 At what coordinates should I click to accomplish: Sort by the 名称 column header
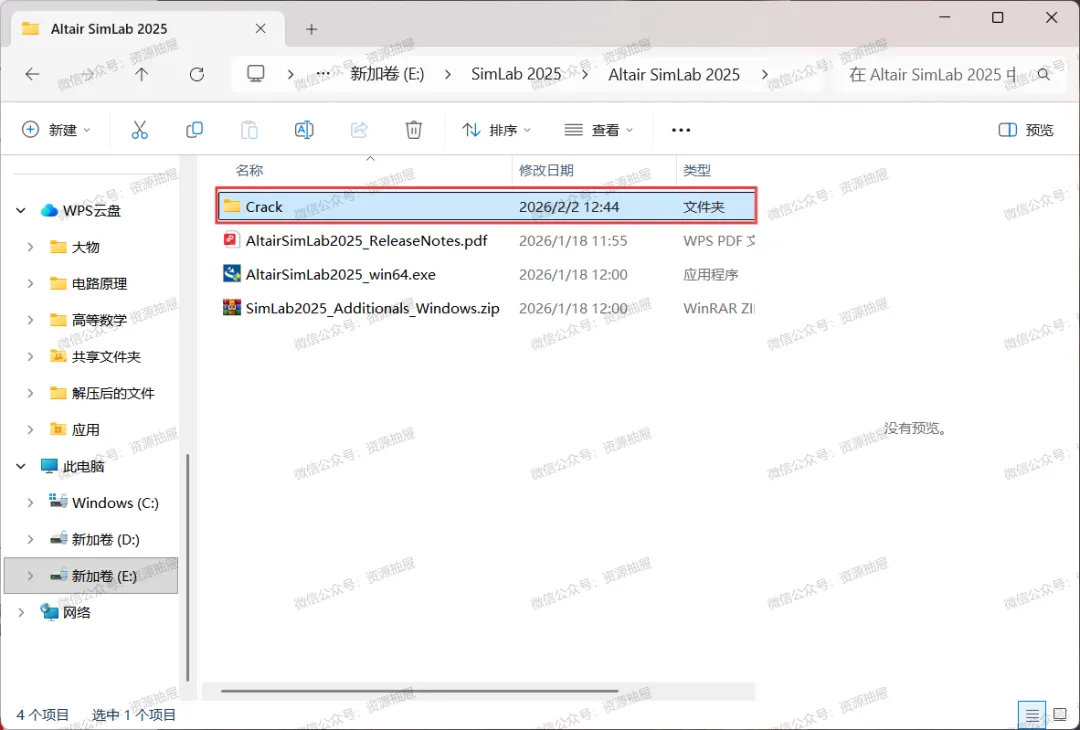[249, 170]
